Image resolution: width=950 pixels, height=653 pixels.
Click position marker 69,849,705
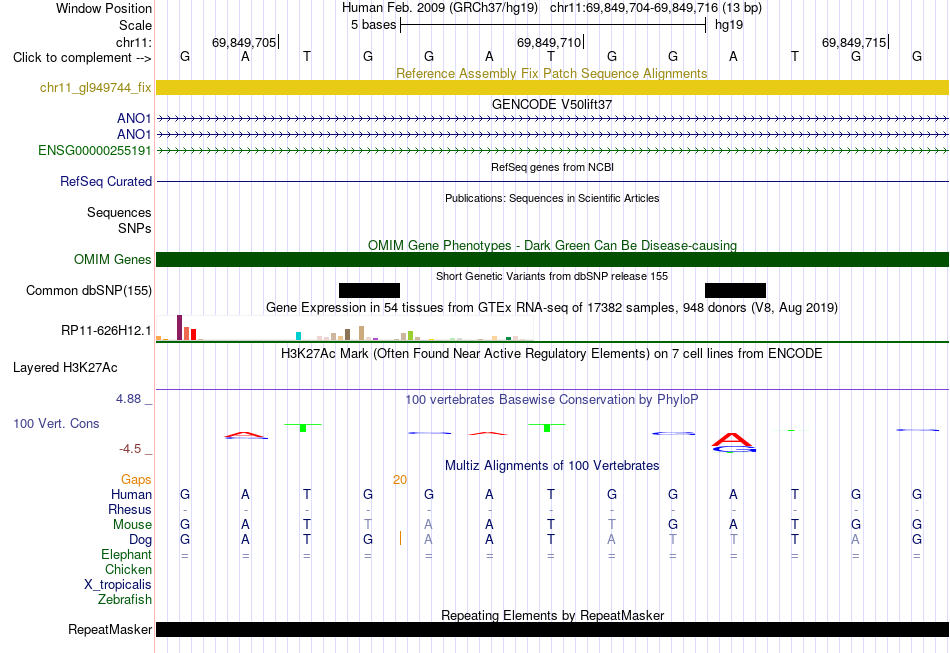244,42
